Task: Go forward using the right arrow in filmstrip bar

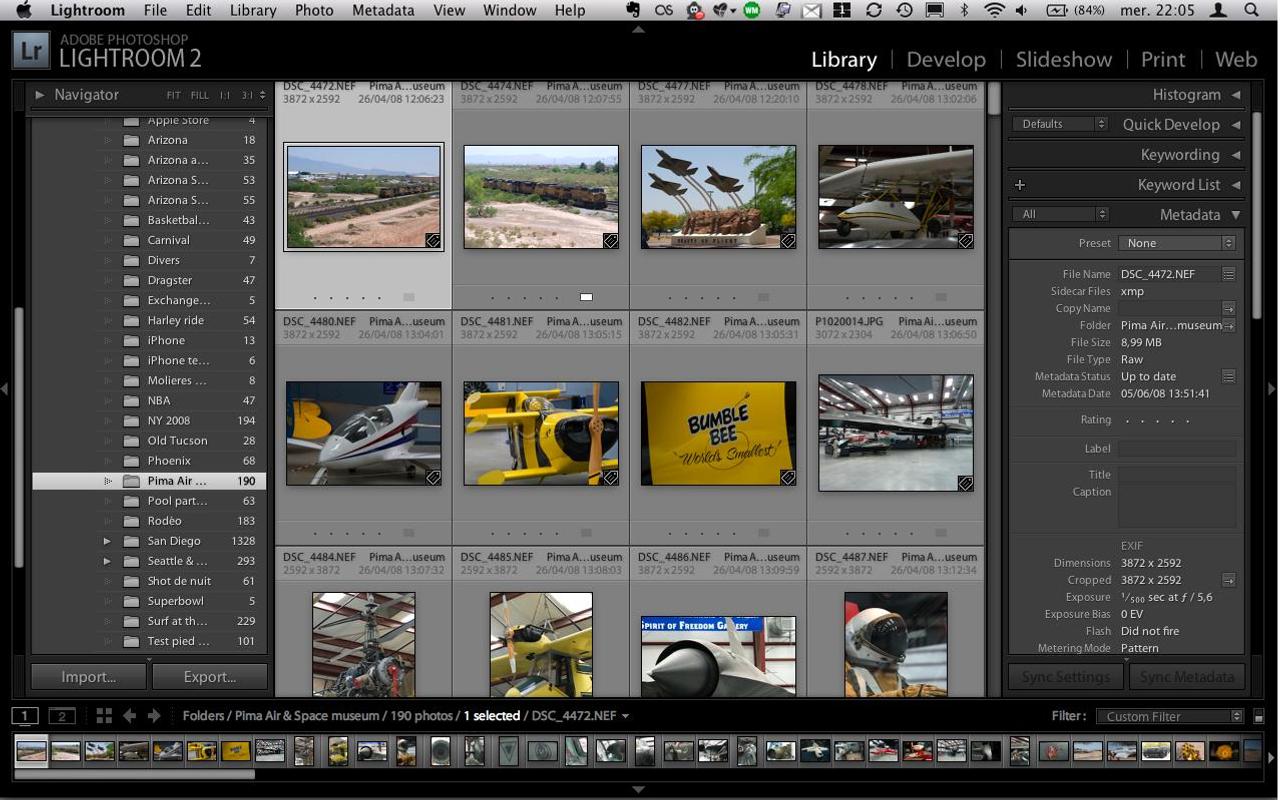Action: (x=154, y=715)
